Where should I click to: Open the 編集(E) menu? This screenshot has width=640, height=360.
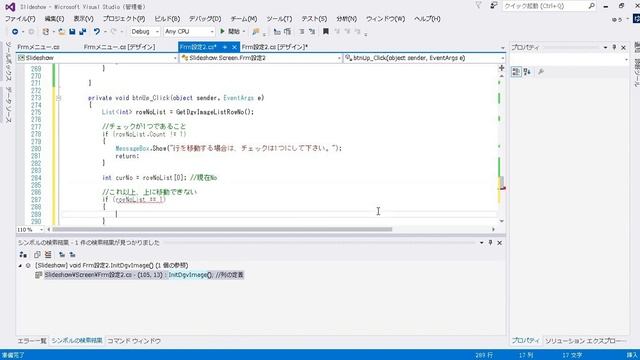tap(54, 19)
